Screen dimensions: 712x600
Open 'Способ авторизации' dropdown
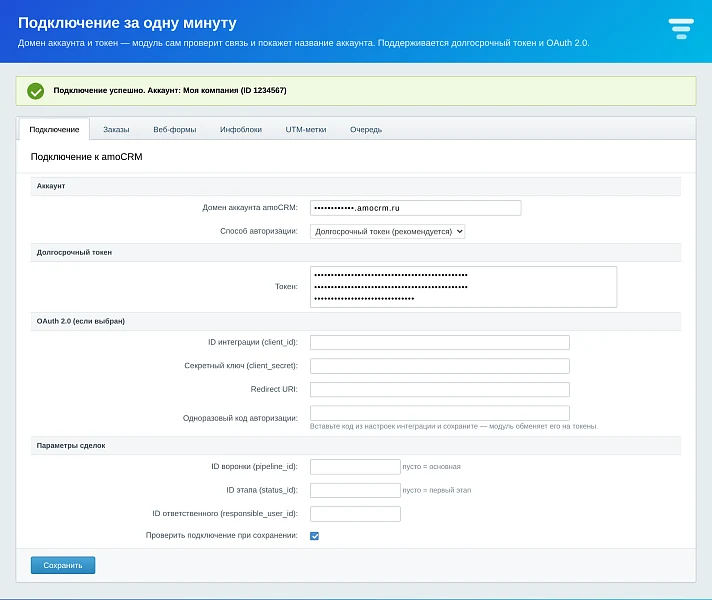tap(387, 232)
